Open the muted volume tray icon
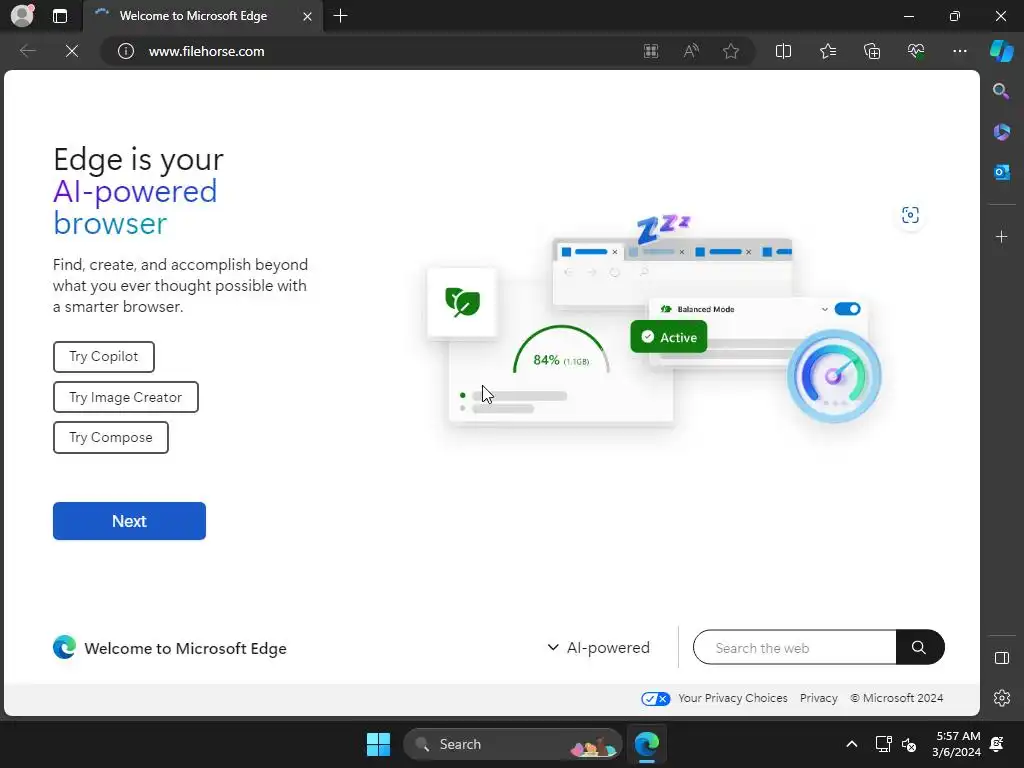 click(x=908, y=744)
